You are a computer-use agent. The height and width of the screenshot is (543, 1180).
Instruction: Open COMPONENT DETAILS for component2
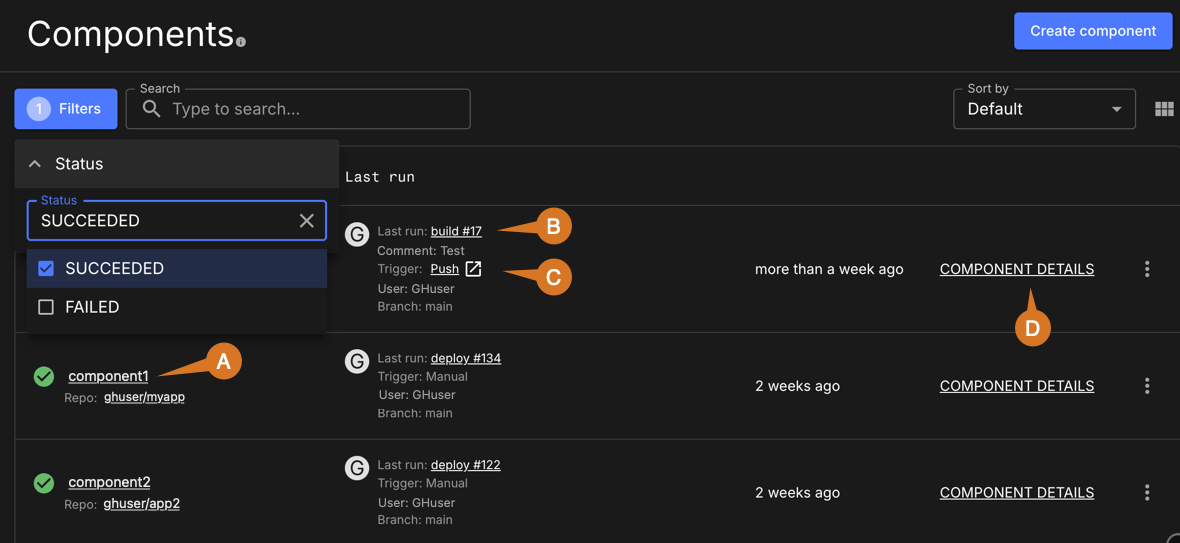[1017, 493]
